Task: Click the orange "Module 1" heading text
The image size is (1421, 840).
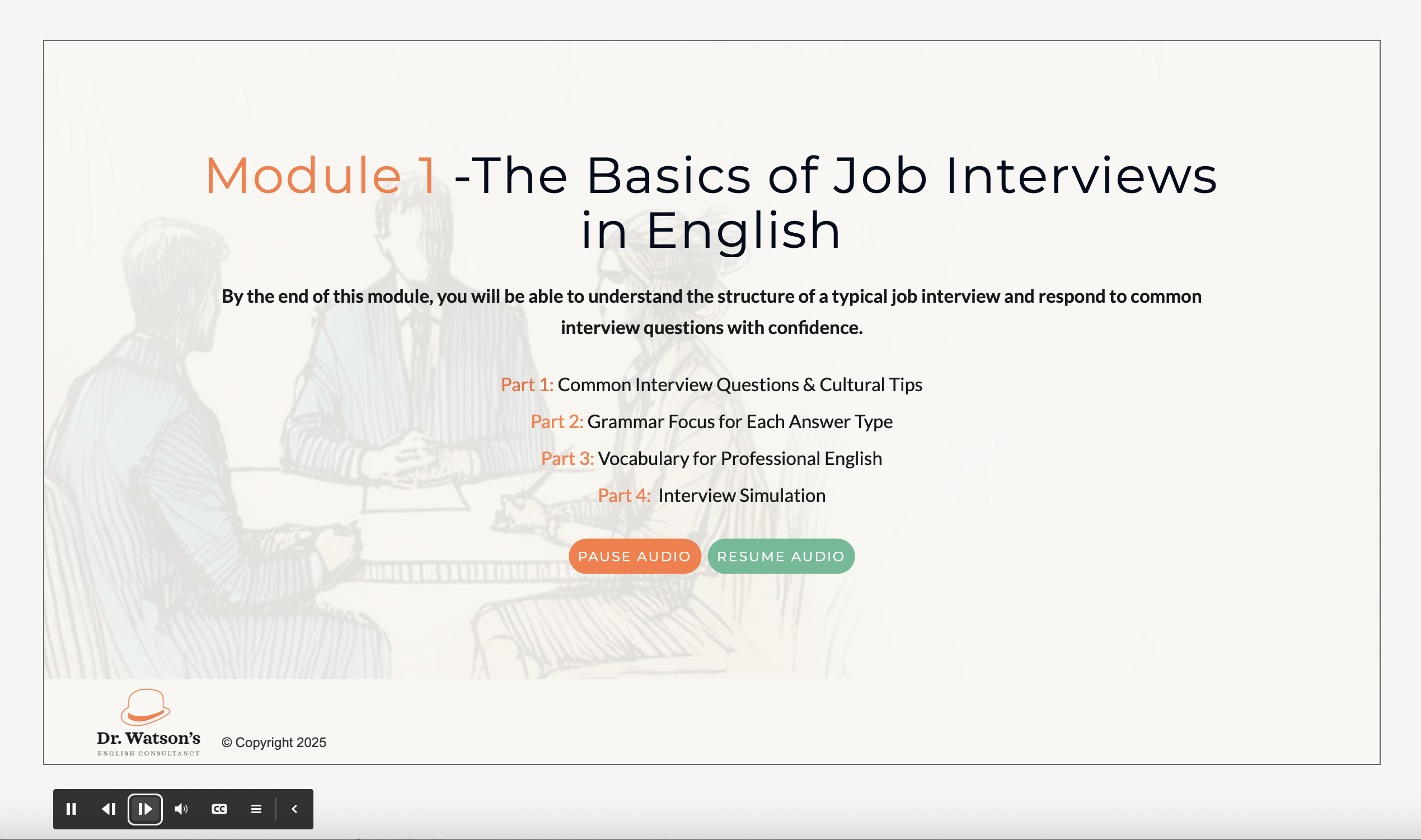Action: pos(321,176)
